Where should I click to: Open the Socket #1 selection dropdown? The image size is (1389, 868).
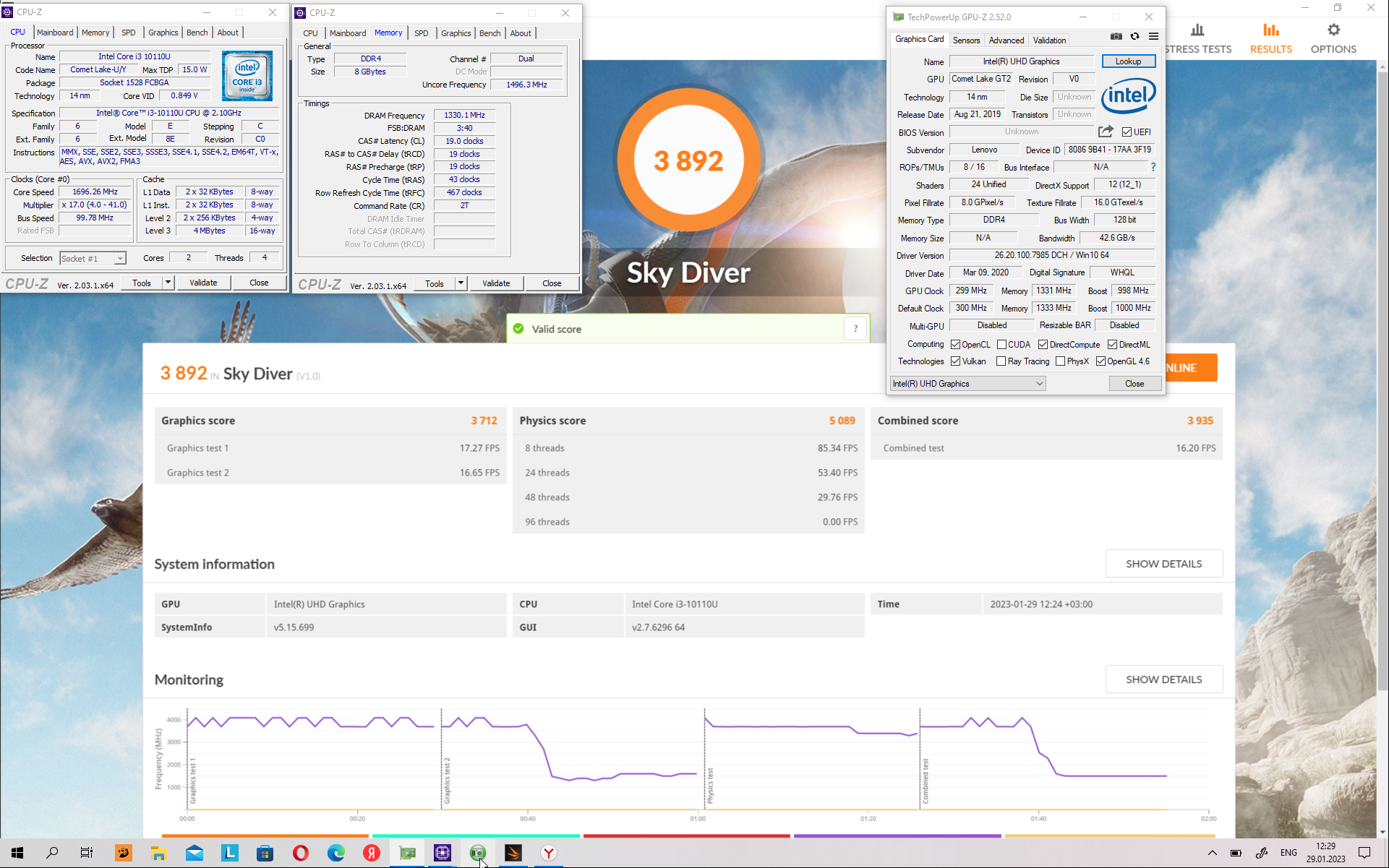coord(93,258)
